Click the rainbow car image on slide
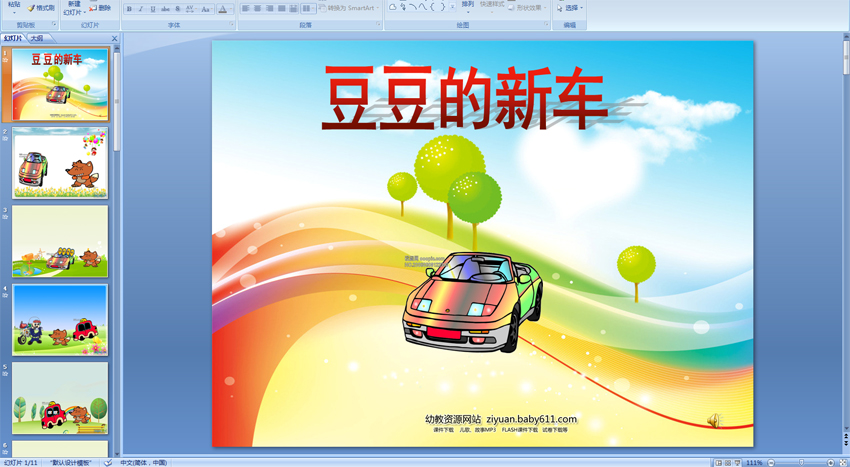Screen dimensions: 850x467 (x=473, y=302)
